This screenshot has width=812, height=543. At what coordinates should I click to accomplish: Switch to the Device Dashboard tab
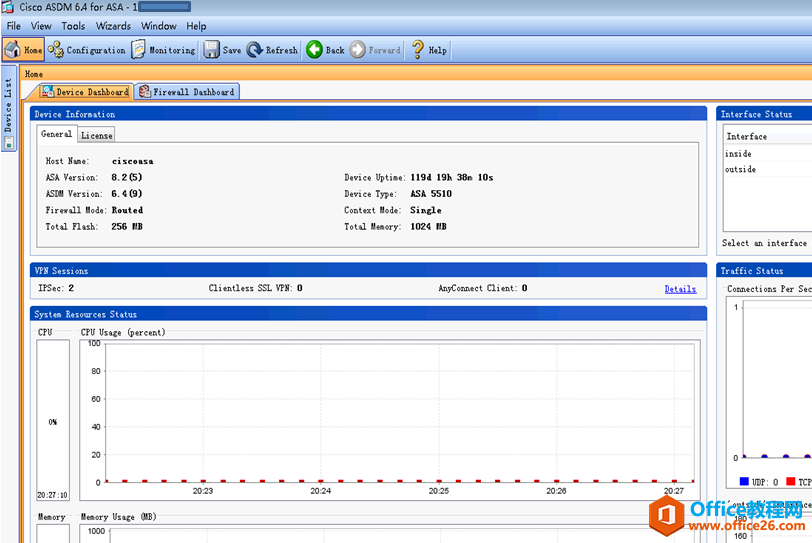(85, 92)
